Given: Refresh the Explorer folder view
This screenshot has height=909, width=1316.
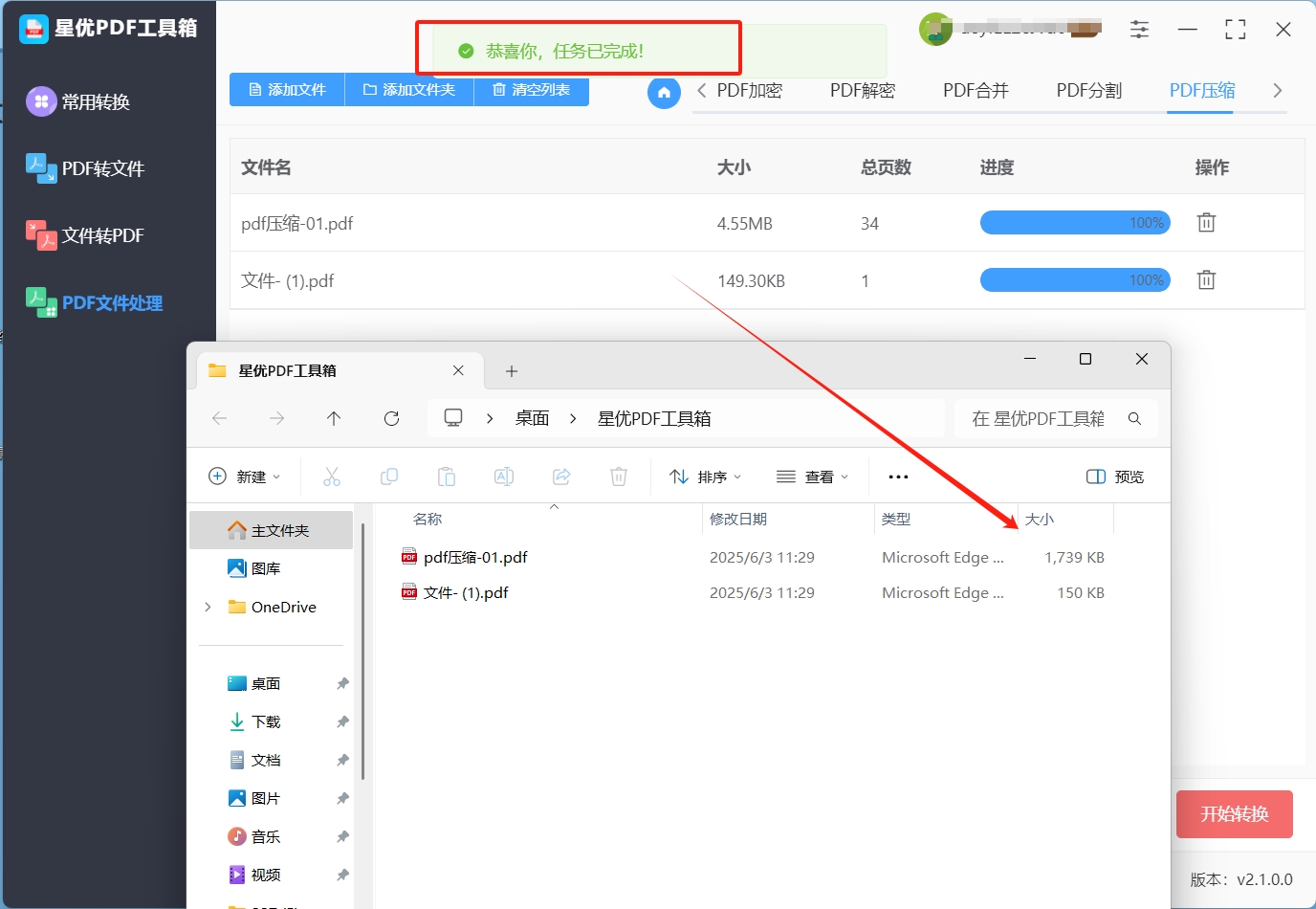Looking at the screenshot, I should (391, 418).
